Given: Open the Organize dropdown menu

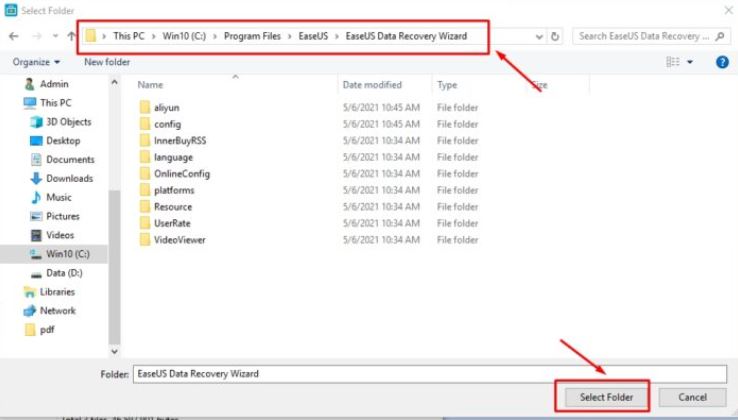Looking at the screenshot, I should (36, 62).
